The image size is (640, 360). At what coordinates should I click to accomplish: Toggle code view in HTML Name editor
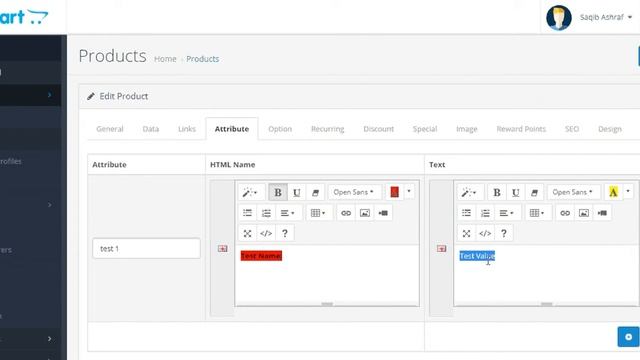coord(266,233)
